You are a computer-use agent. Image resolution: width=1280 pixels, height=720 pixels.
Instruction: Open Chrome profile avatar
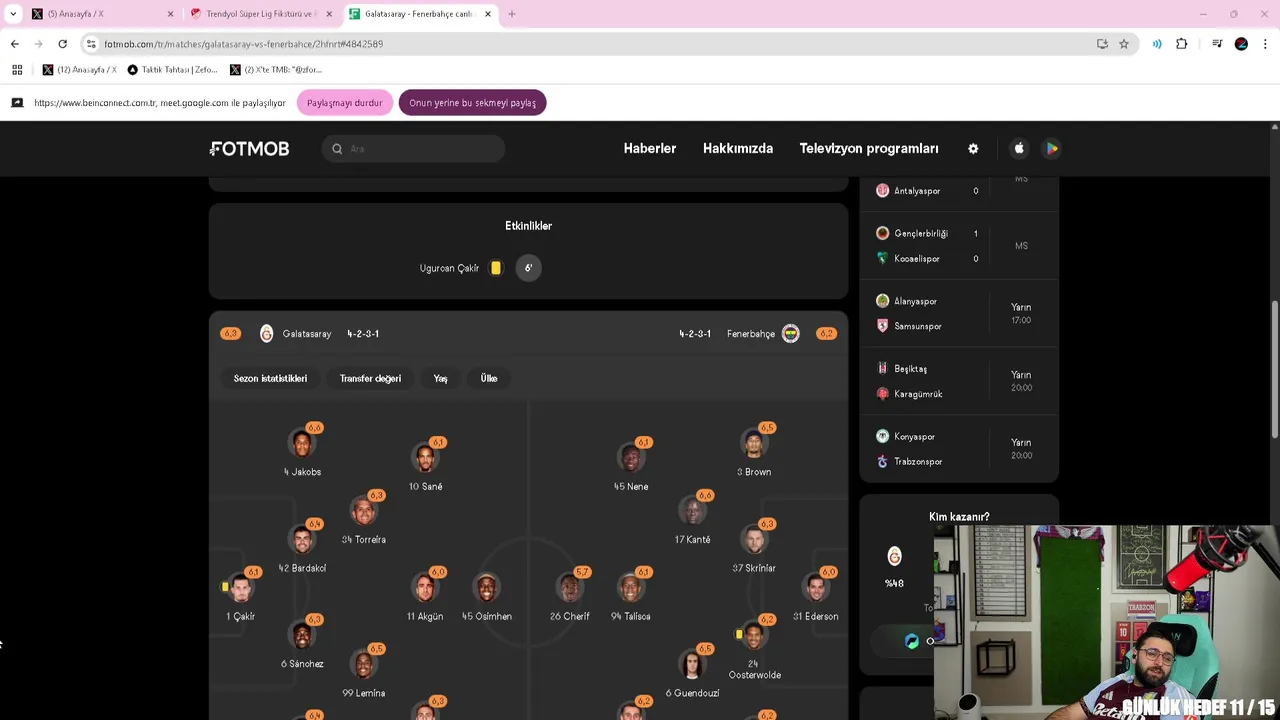[1241, 44]
